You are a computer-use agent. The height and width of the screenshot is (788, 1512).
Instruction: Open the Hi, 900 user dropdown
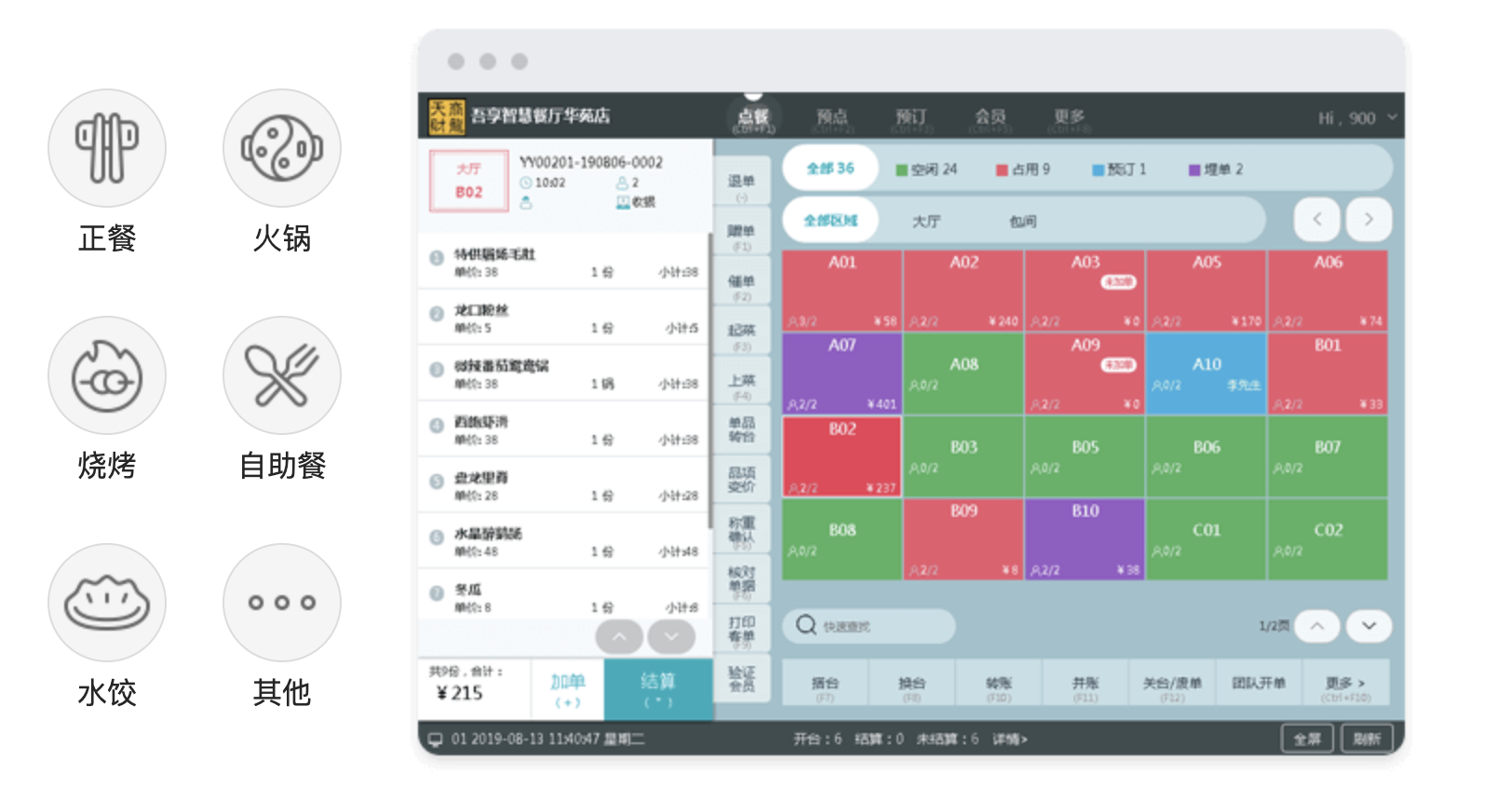1357,118
